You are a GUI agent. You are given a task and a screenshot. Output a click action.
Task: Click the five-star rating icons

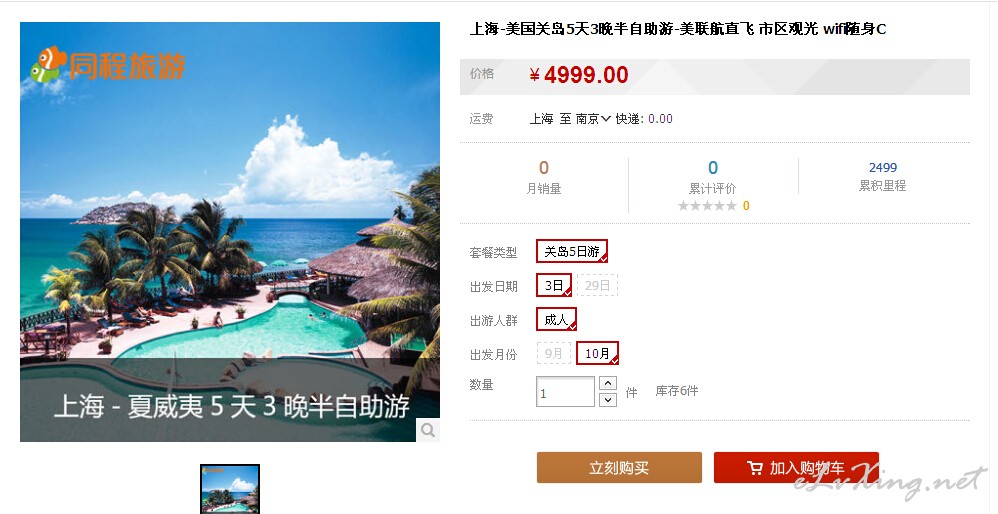tap(707, 205)
